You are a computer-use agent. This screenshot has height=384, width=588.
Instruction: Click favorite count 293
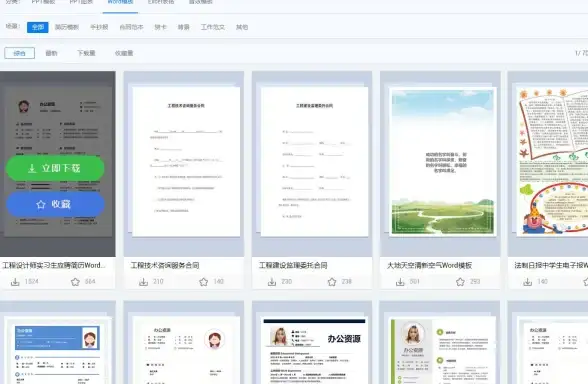475,282
